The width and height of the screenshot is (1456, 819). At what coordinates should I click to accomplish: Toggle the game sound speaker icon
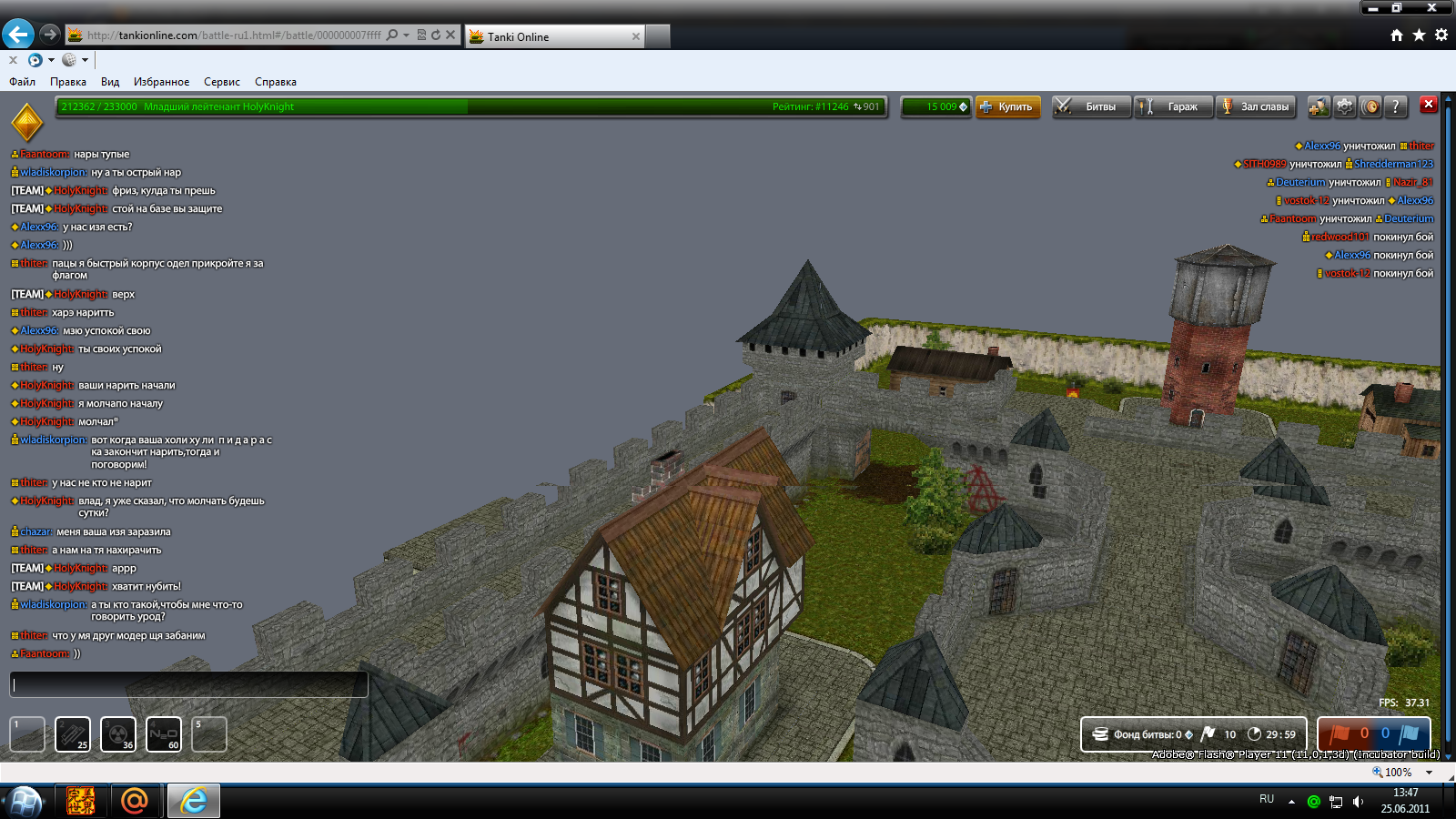coord(1370,106)
